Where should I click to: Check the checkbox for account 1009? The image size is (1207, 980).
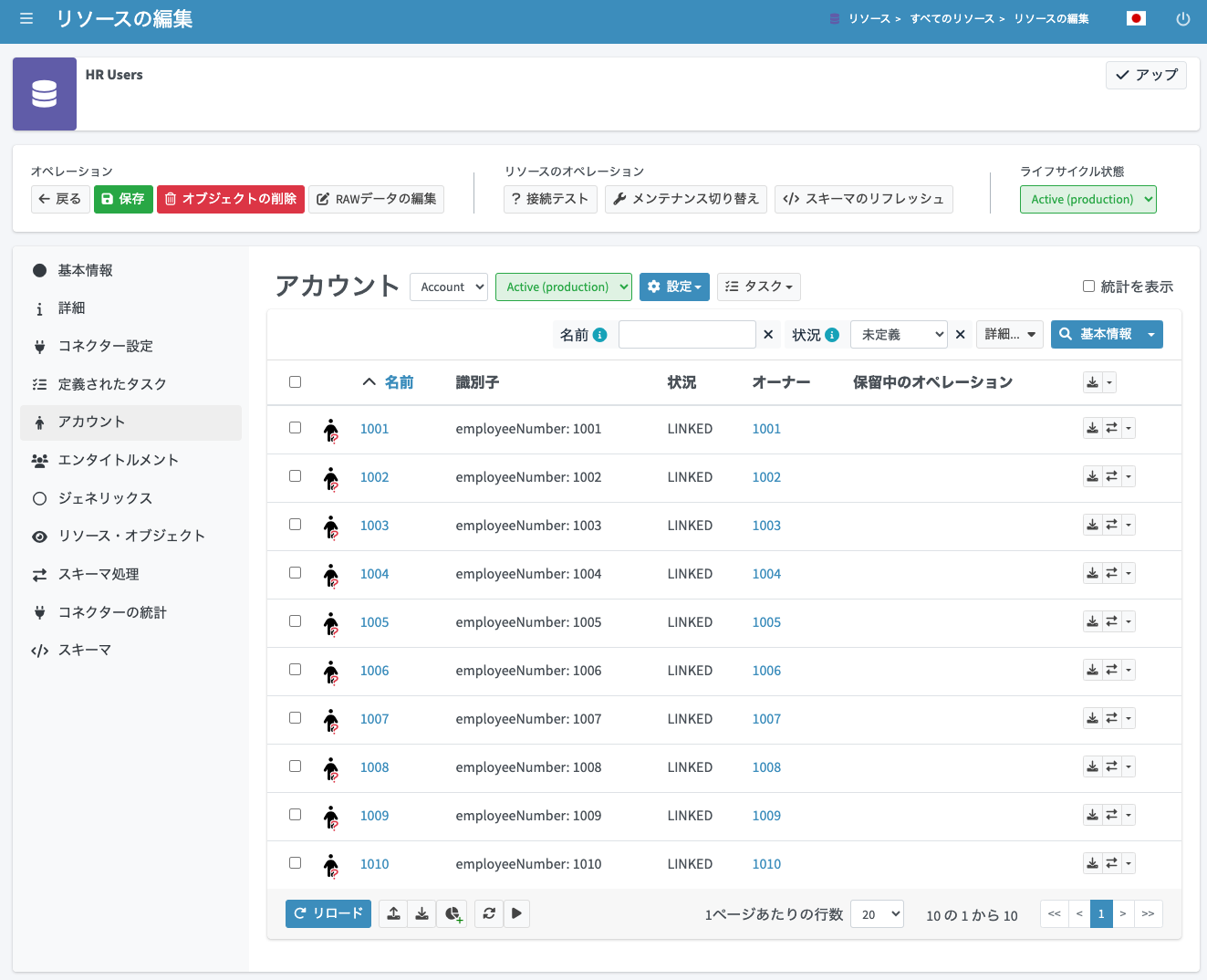(295, 814)
